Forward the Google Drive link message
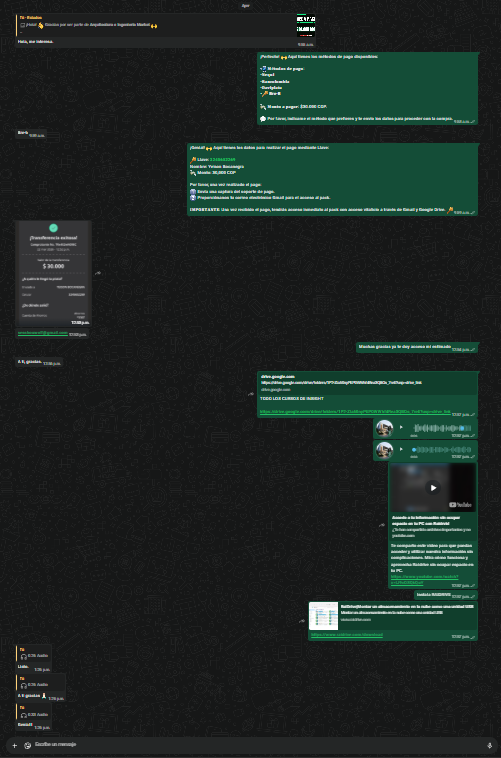This screenshot has height=758, width=501. pyautogui.click(x=251, y=394)
